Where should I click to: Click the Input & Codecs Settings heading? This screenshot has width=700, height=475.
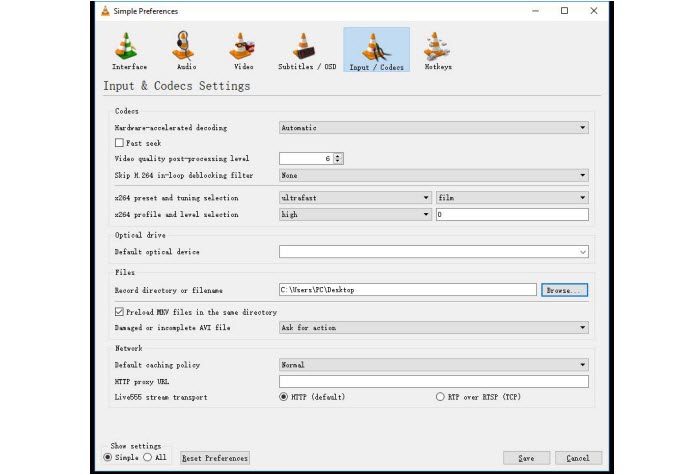click(177, 86)
